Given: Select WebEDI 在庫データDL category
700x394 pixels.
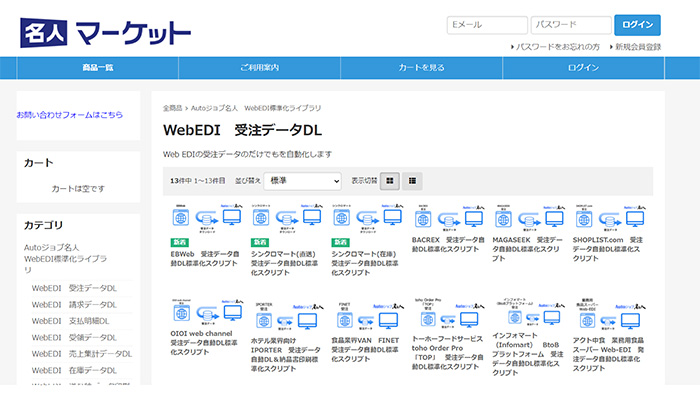Looking at the screenshot, I should [74, 370].
